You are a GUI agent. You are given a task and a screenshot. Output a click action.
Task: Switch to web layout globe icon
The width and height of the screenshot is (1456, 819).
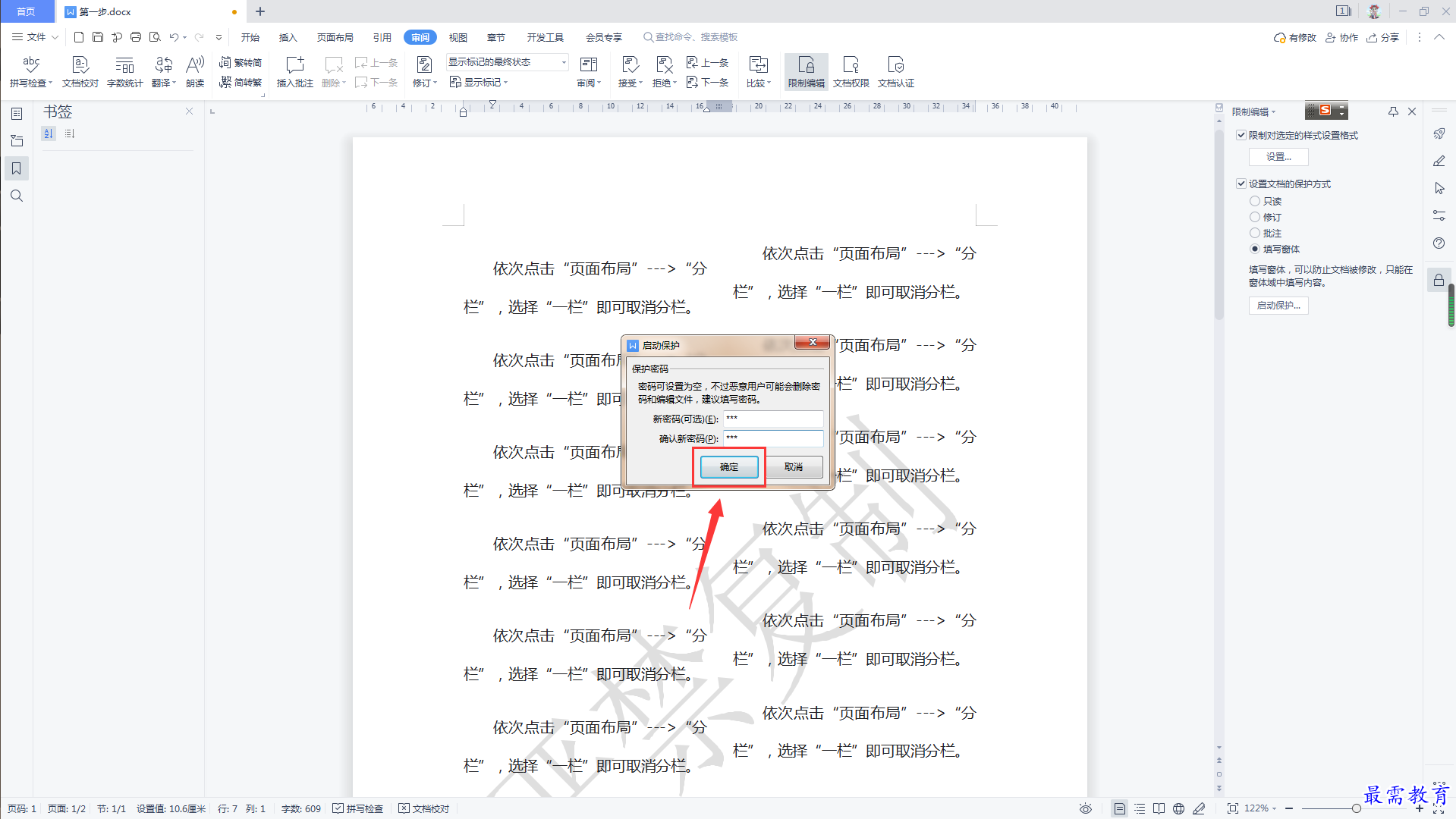coord(1178,808)
